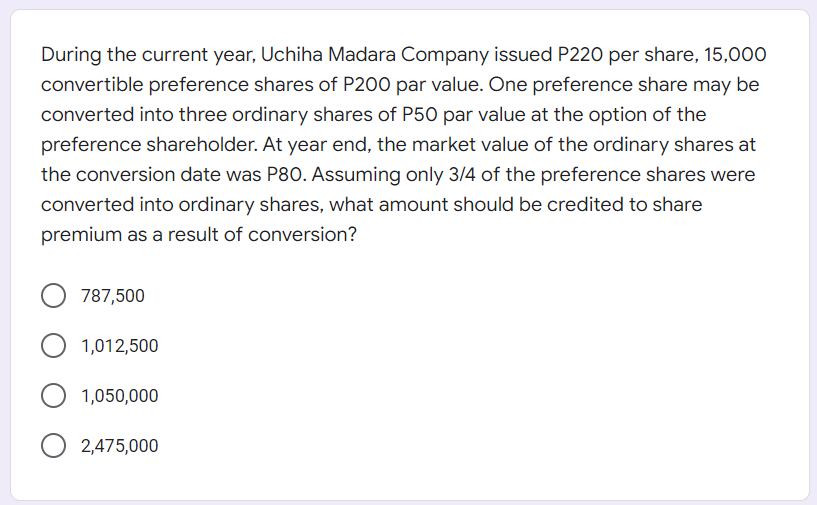
Task: Choose the 1,012,500 radio option circle
Action: tap(53, 346)
